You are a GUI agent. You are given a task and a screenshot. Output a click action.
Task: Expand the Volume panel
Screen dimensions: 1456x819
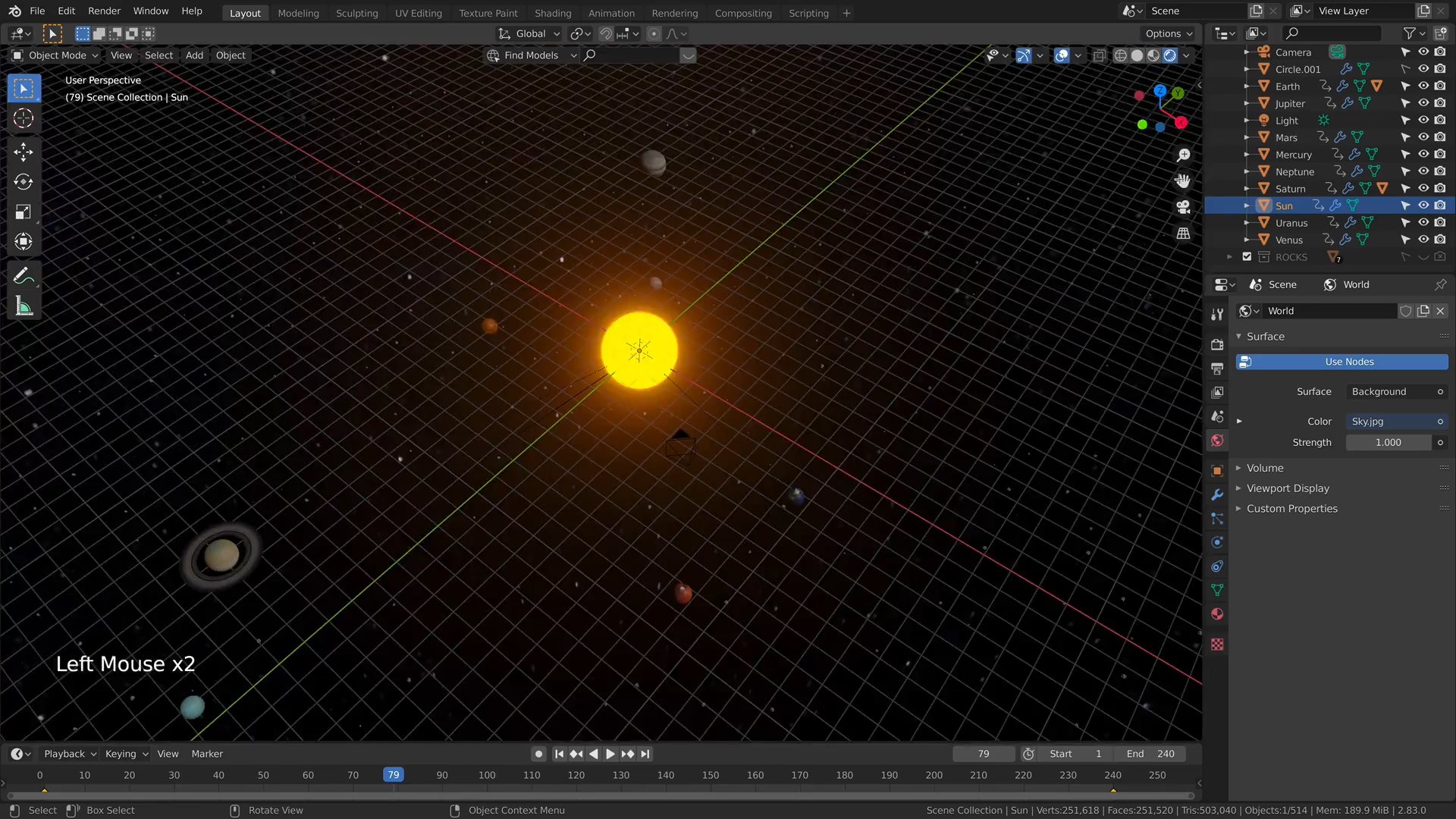pos(1265,468)
